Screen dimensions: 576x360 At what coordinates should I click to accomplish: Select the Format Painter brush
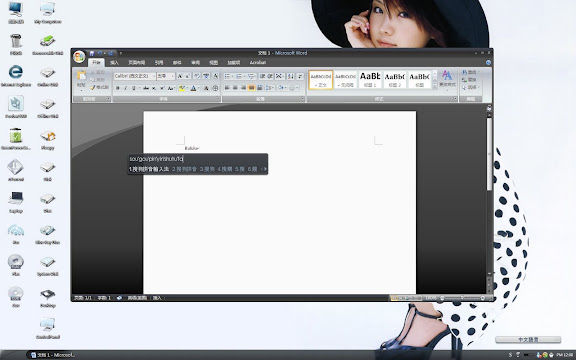click(x=100, y=87)
